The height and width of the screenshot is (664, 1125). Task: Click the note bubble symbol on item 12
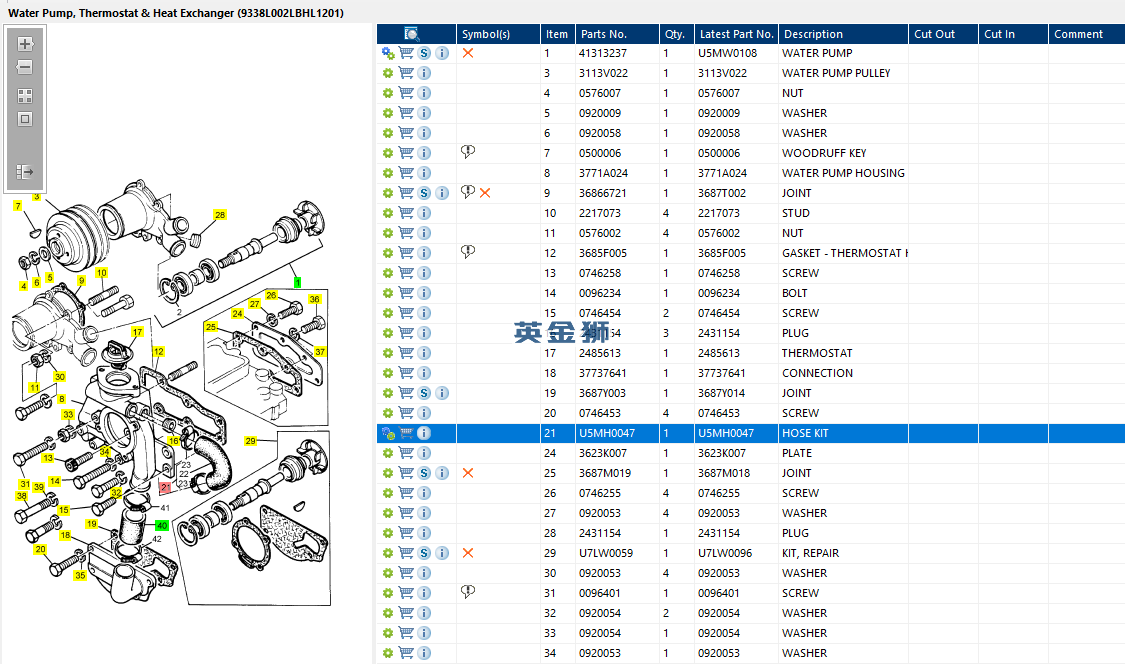coord(467,252)
